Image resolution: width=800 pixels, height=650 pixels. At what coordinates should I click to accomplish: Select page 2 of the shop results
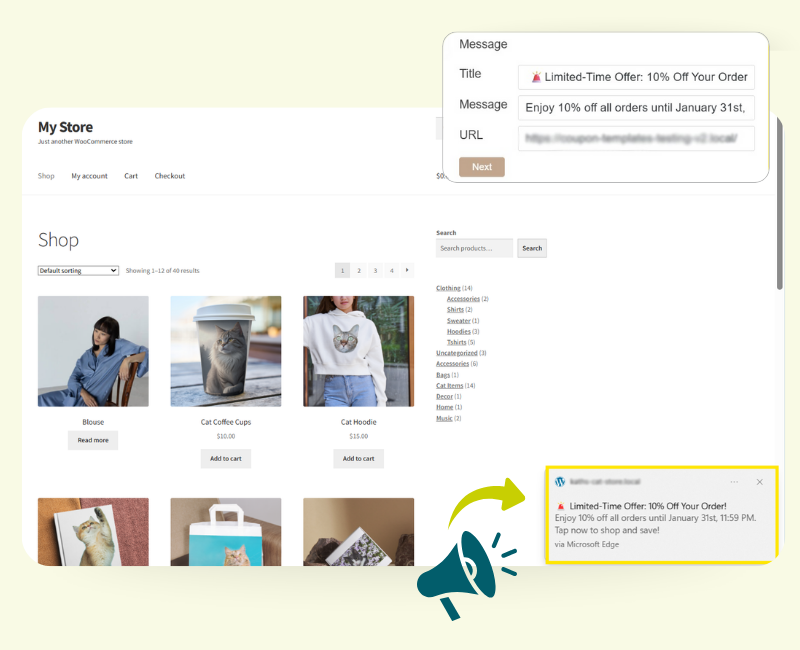tap(358, 270)
